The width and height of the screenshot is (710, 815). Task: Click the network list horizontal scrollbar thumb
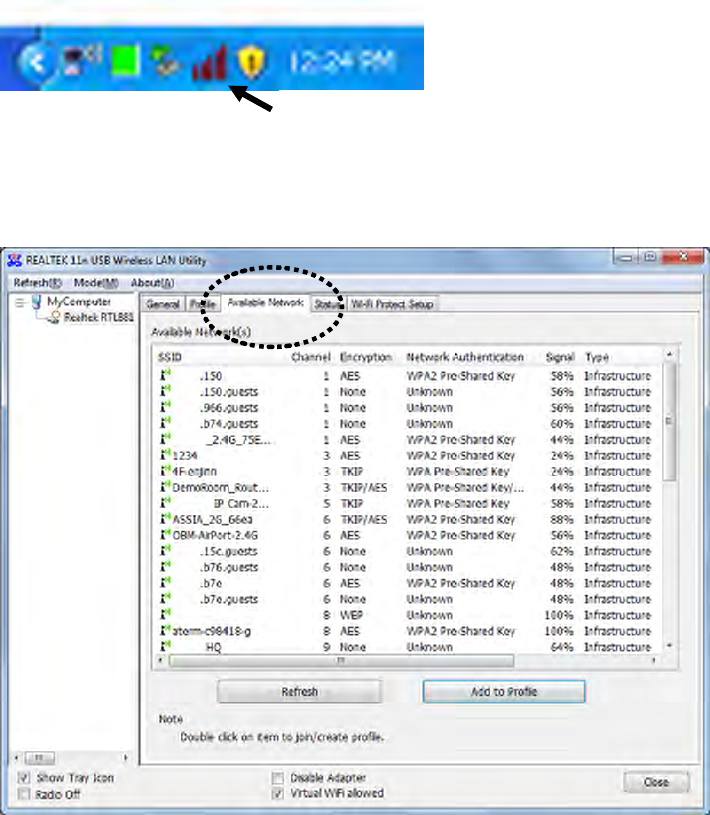341,661
